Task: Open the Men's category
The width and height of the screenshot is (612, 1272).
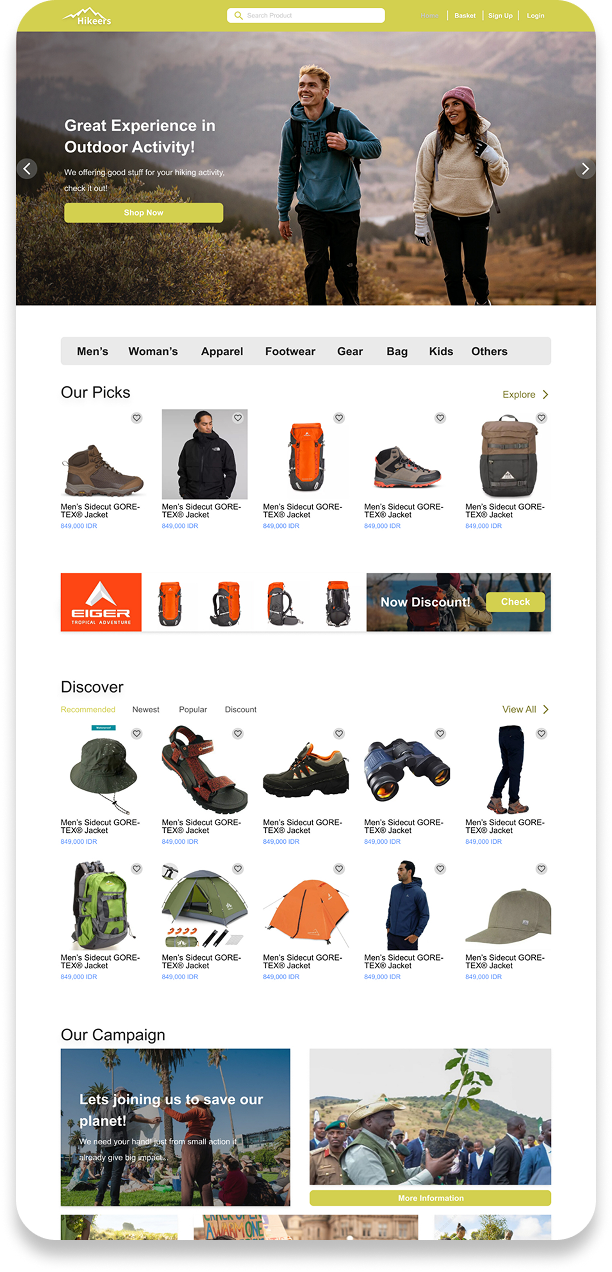Action: [x=93, y=352]
